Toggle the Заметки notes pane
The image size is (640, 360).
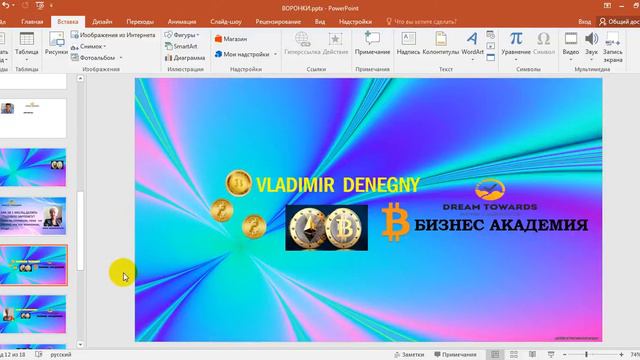(x=409, y=355)
